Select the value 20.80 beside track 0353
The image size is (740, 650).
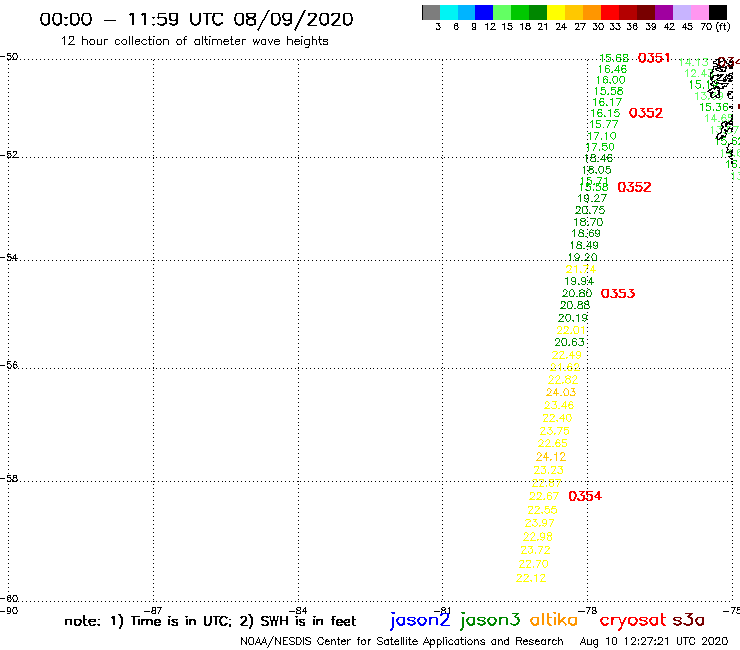click(577, 294)
